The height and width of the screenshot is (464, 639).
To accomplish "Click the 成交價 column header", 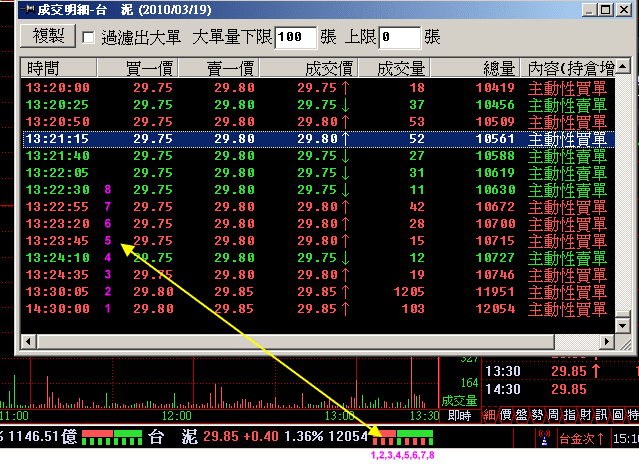I will pos(330,68).
